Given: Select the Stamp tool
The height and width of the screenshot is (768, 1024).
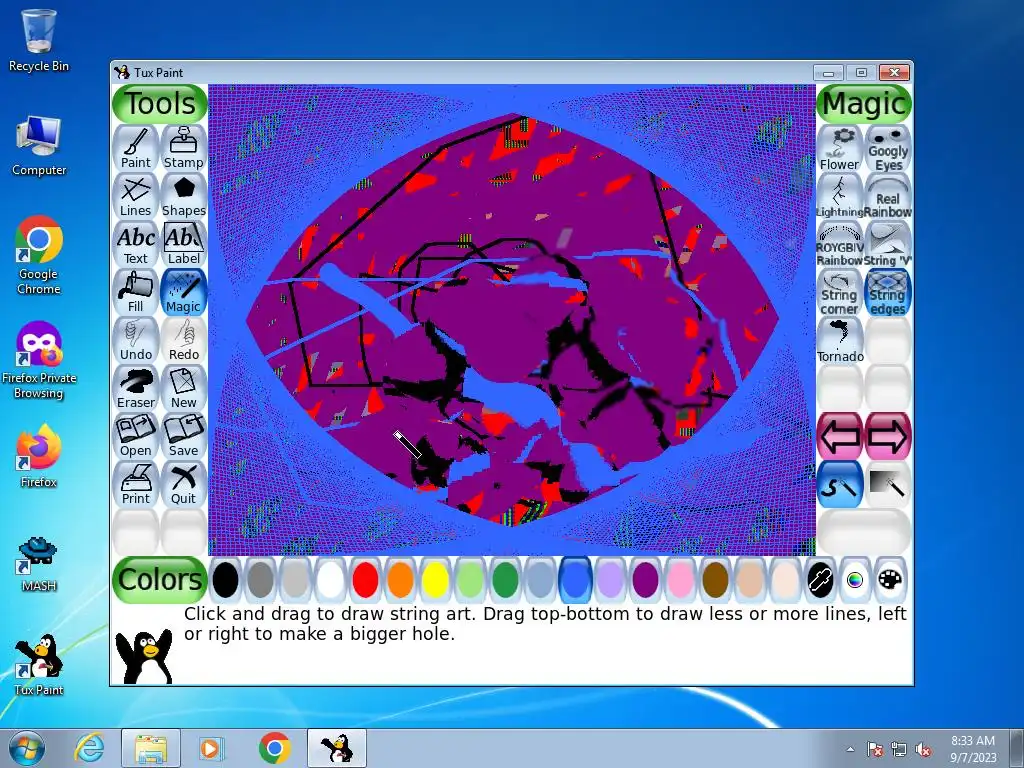Looking at the screenshot, I should (184, 148).
